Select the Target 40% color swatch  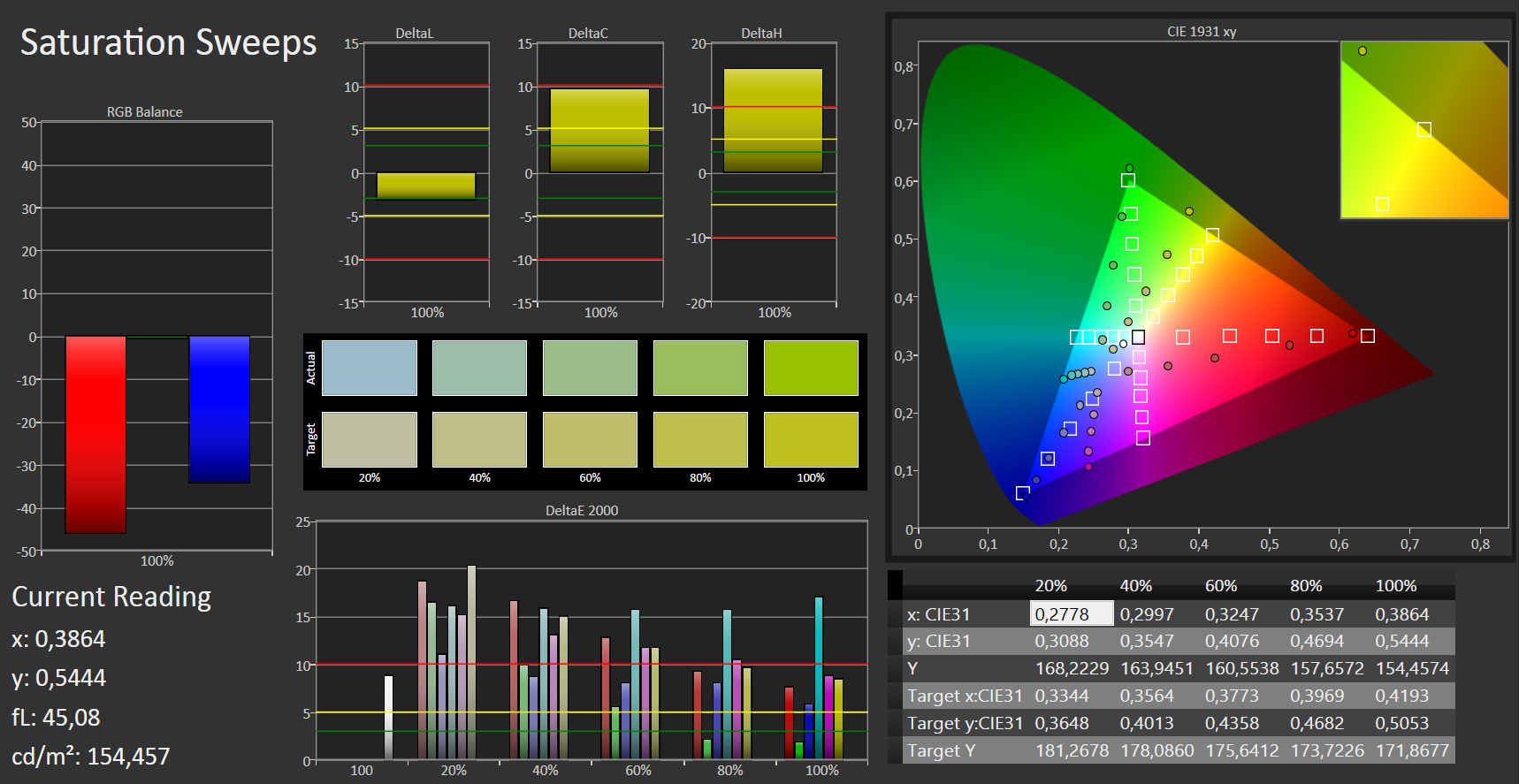click(x=479, y=439)
